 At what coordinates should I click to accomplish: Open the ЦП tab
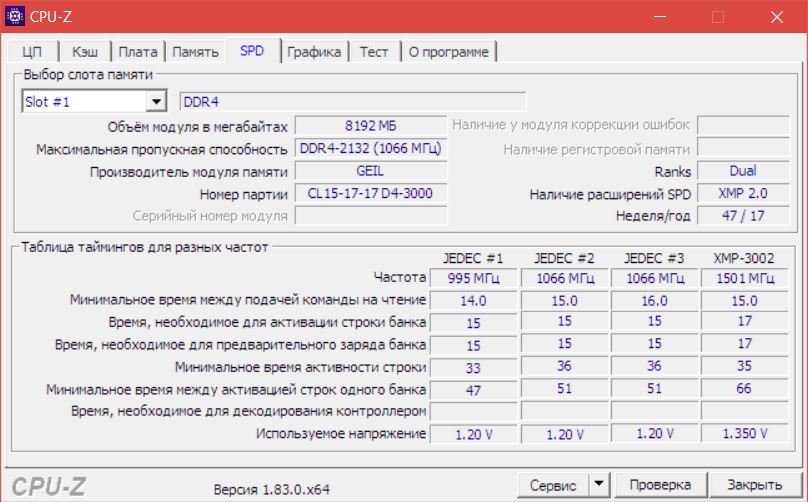(32, 52)
